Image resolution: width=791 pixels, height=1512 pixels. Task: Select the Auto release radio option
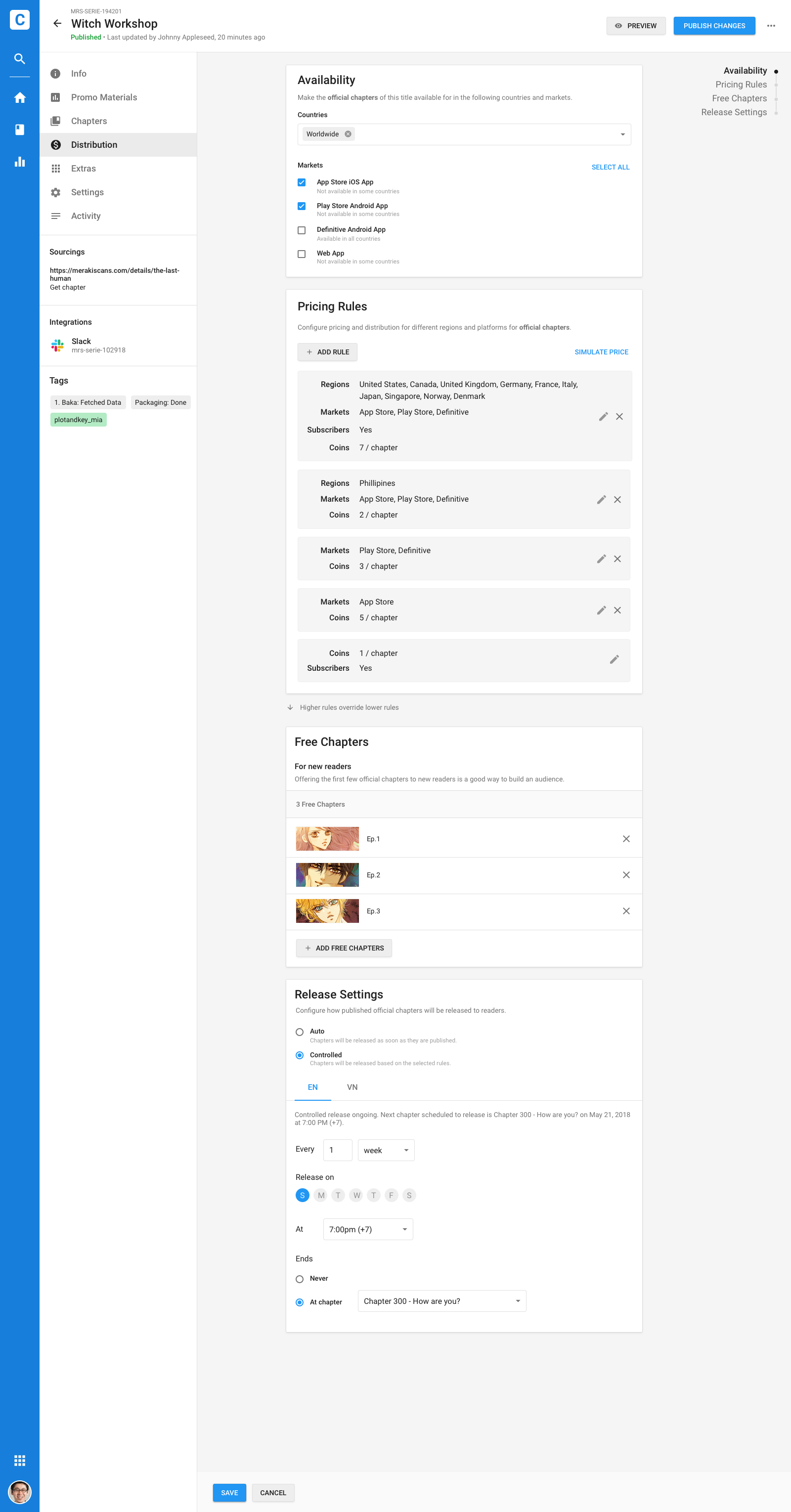pyautogui.click(x=300, y=1032)
